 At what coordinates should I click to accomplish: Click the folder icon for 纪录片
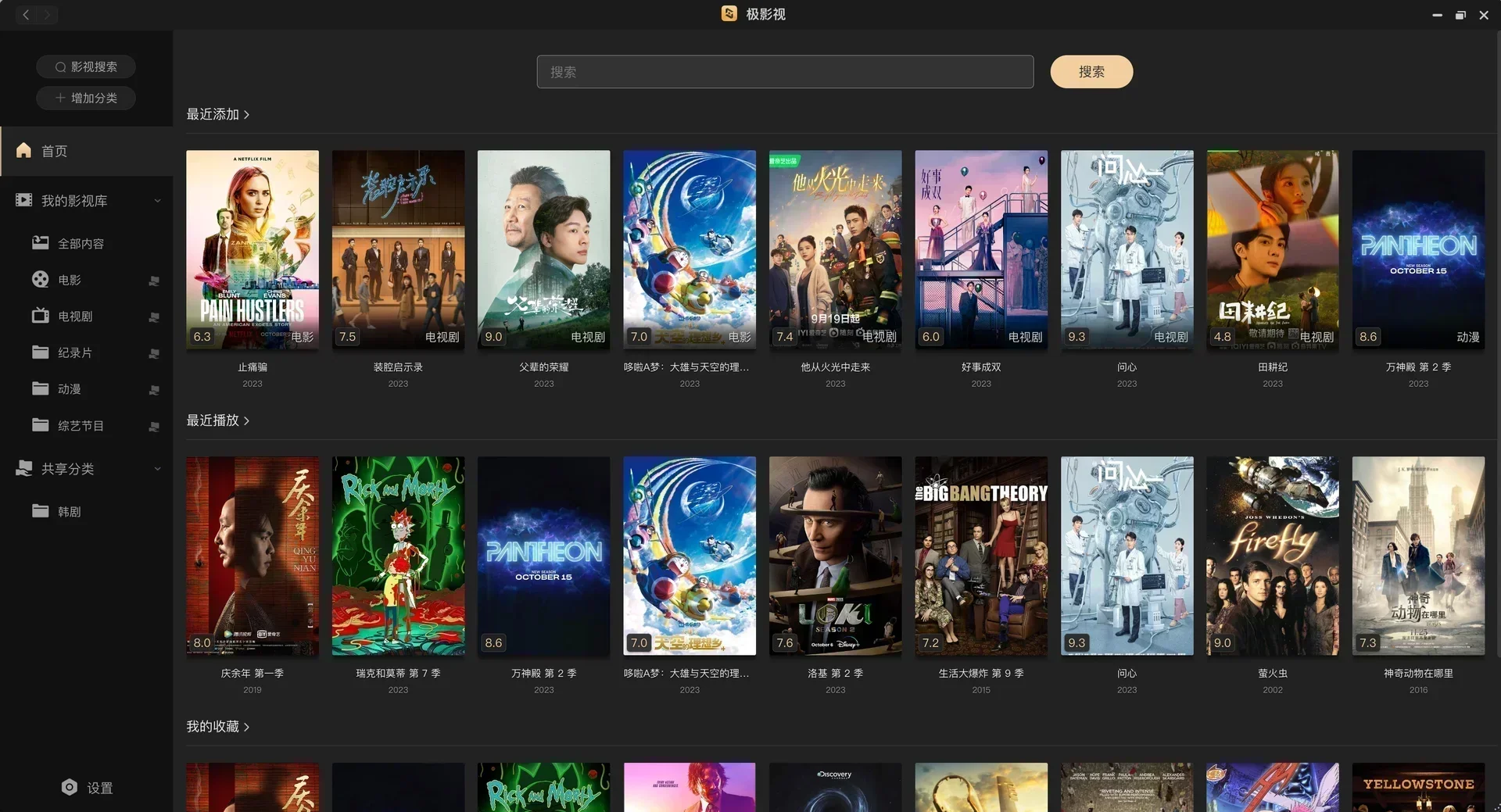(41, 352)
